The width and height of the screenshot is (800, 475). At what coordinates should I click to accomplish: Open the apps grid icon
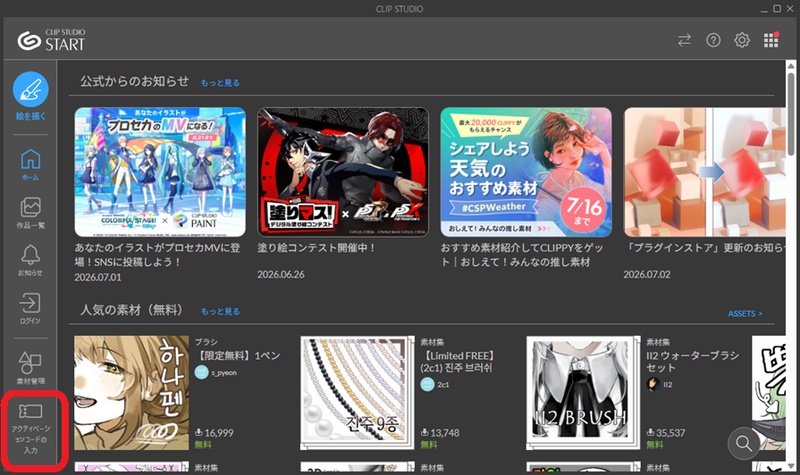tap(771, 40)
